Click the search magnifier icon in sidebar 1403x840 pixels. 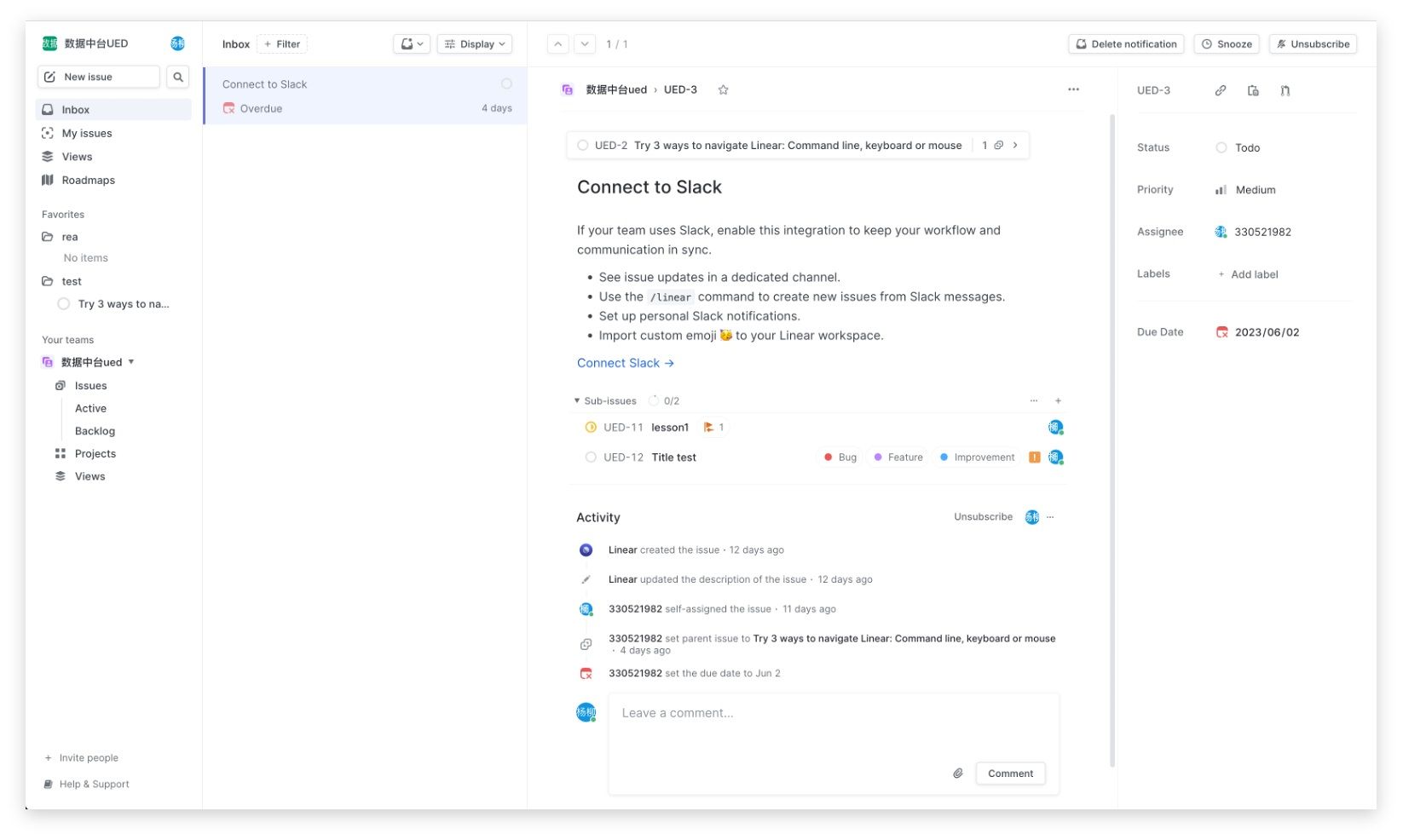(178, 77)
